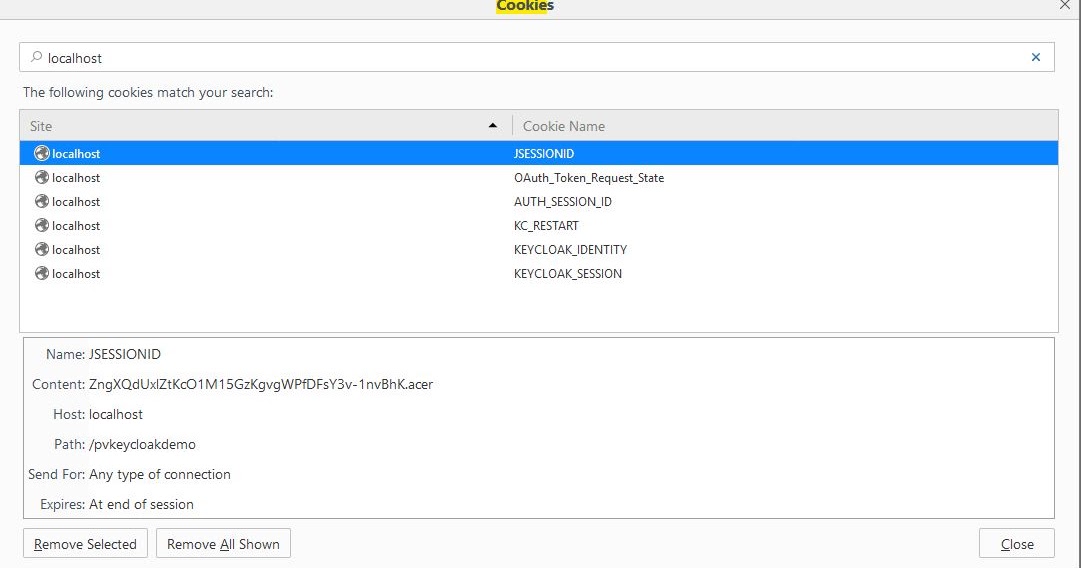This screenshot has height=568, width=1081.
Task: Click globe icon of the AUTH_SESSION_ID row
Action: coord(42,201)
